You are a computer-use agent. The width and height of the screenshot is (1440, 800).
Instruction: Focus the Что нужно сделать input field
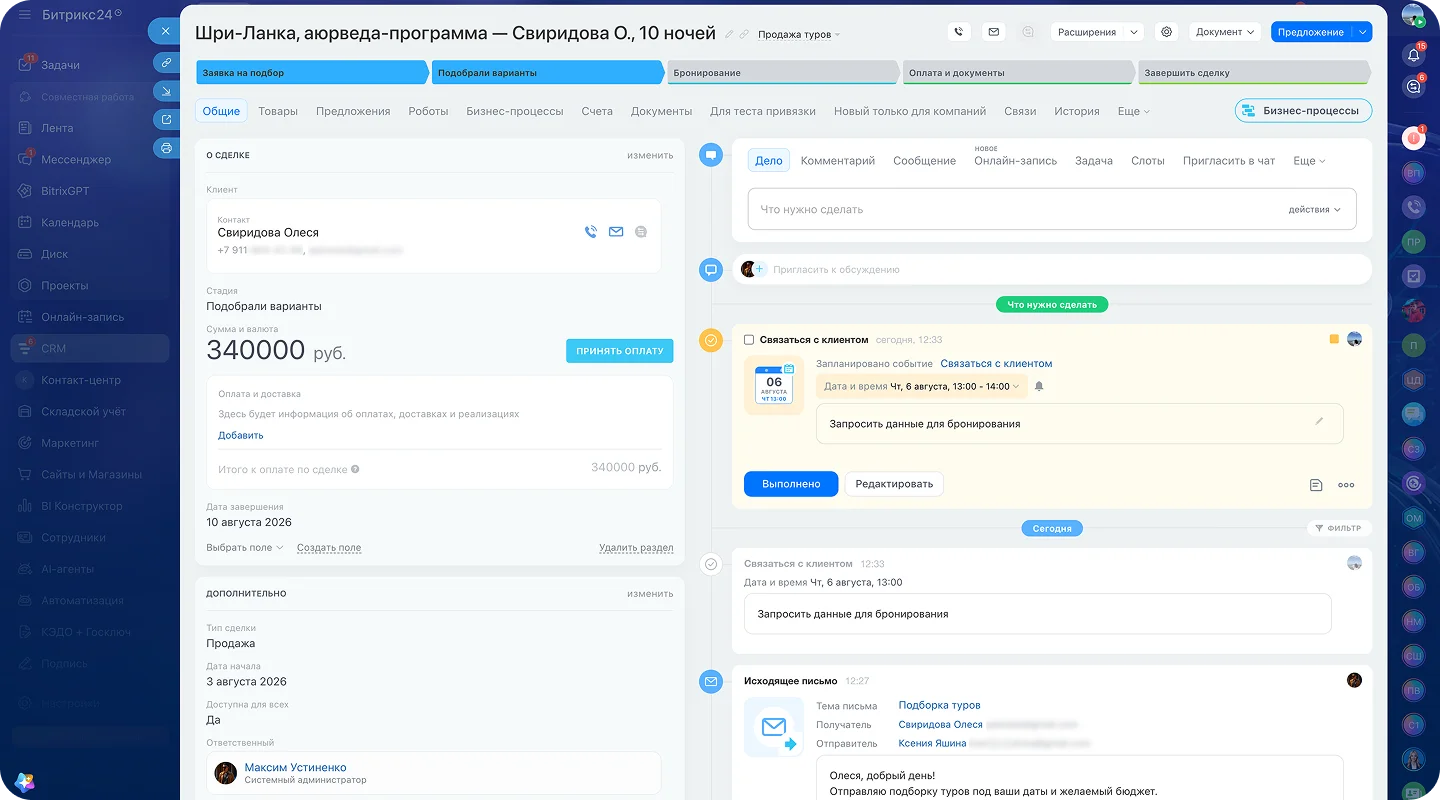pyautogui.click(x=1052, y=210)
